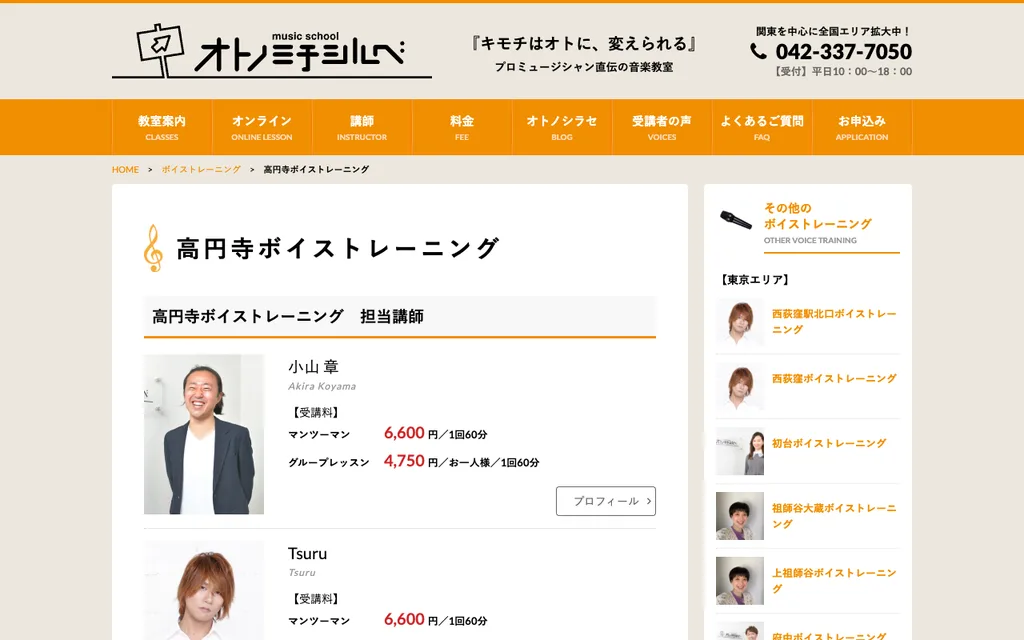This screenshot has height=640, width=1024.
Task: Open the お申込み APPLICATION menu item
Action: point(861,127)
